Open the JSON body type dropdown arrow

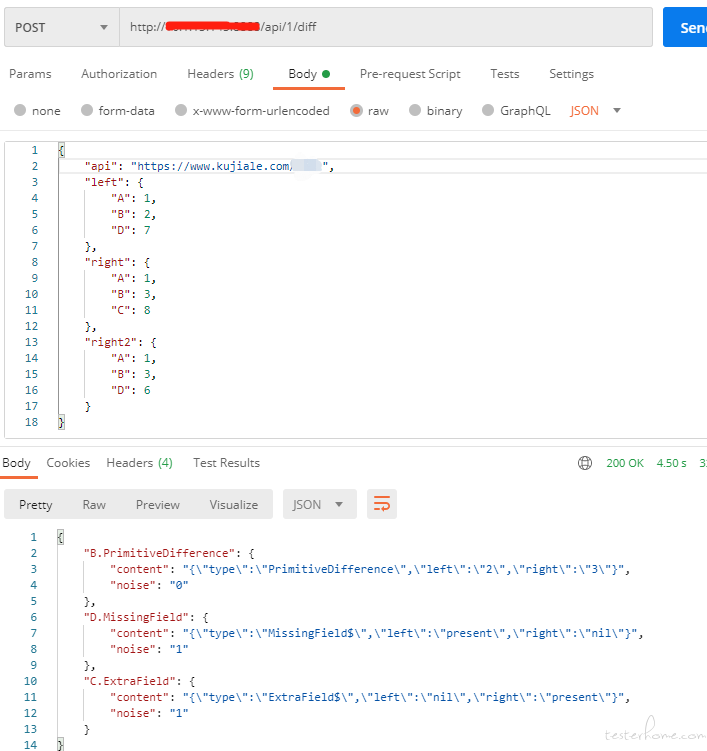617,111
